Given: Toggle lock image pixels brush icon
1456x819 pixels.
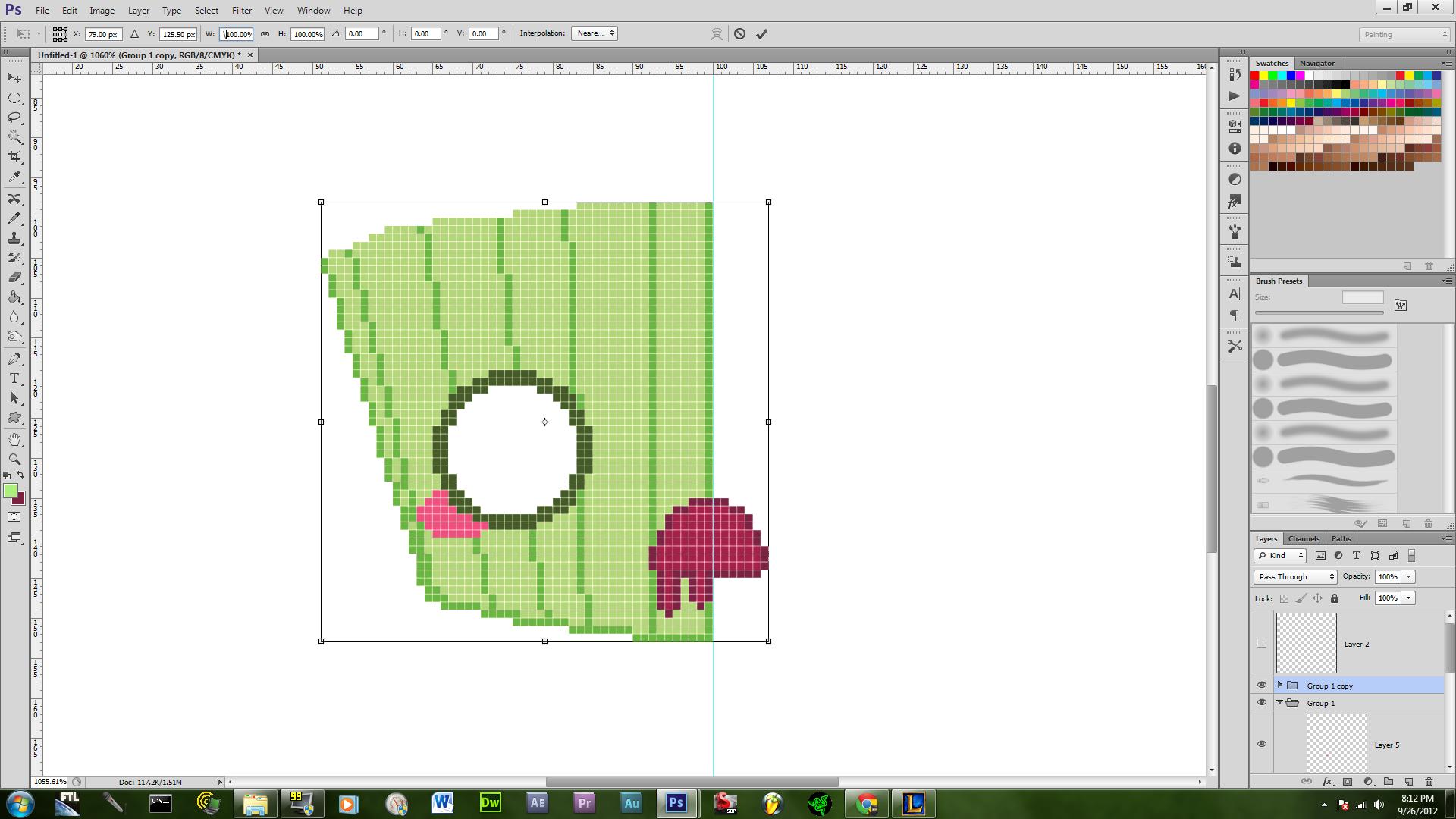Looking at the screenshot, I should (1301, 598).
